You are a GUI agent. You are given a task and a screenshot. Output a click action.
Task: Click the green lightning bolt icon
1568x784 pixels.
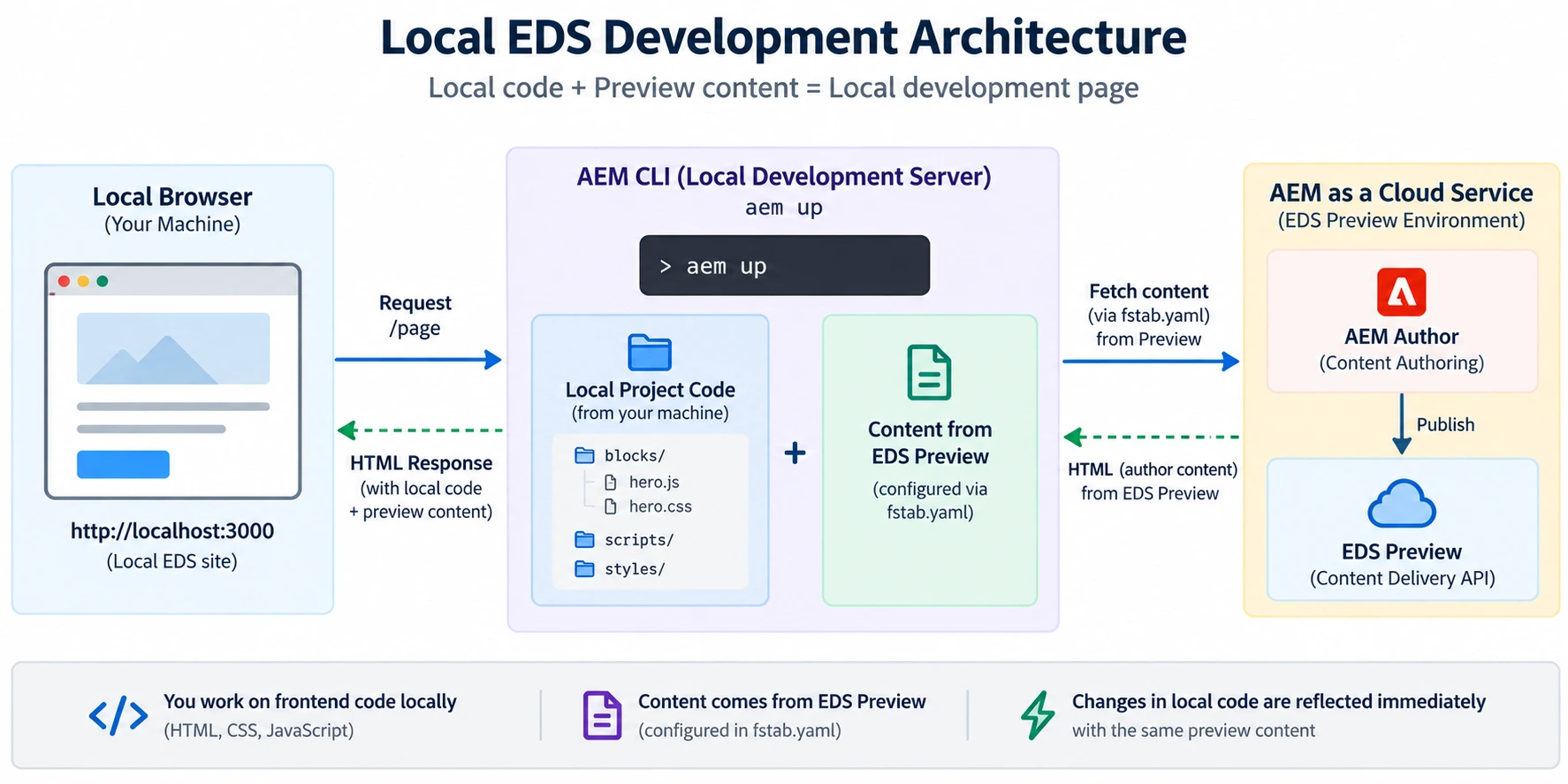coord(1038,715)
